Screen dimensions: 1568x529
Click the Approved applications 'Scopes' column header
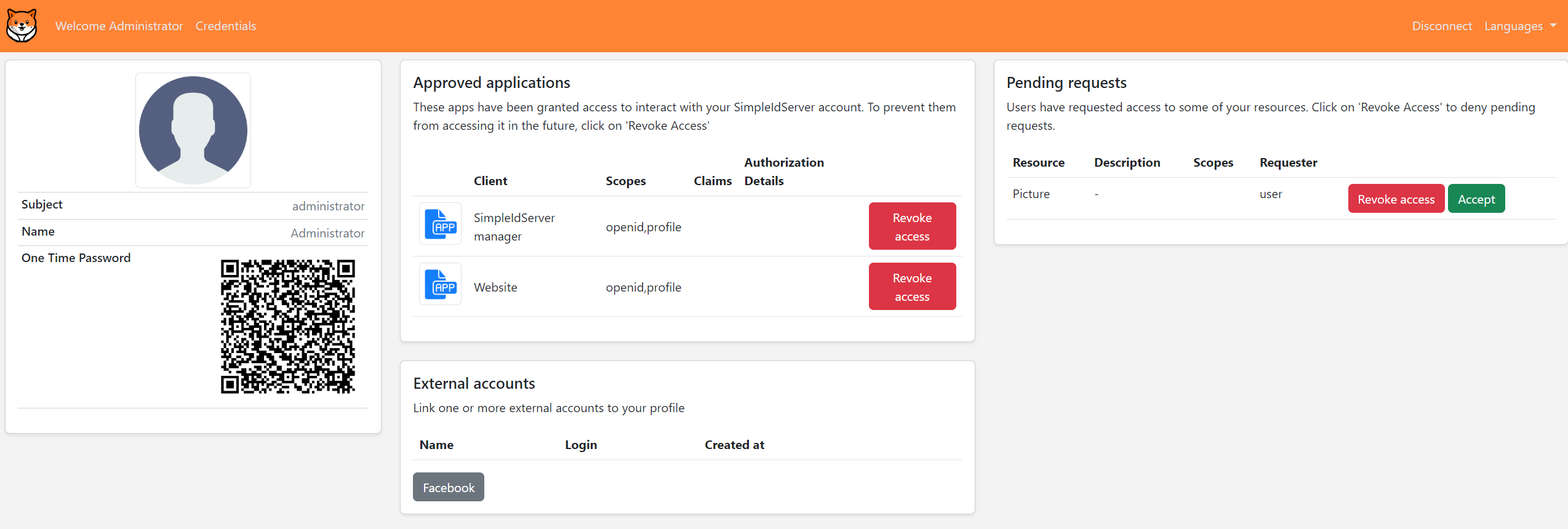coord(626,181)
